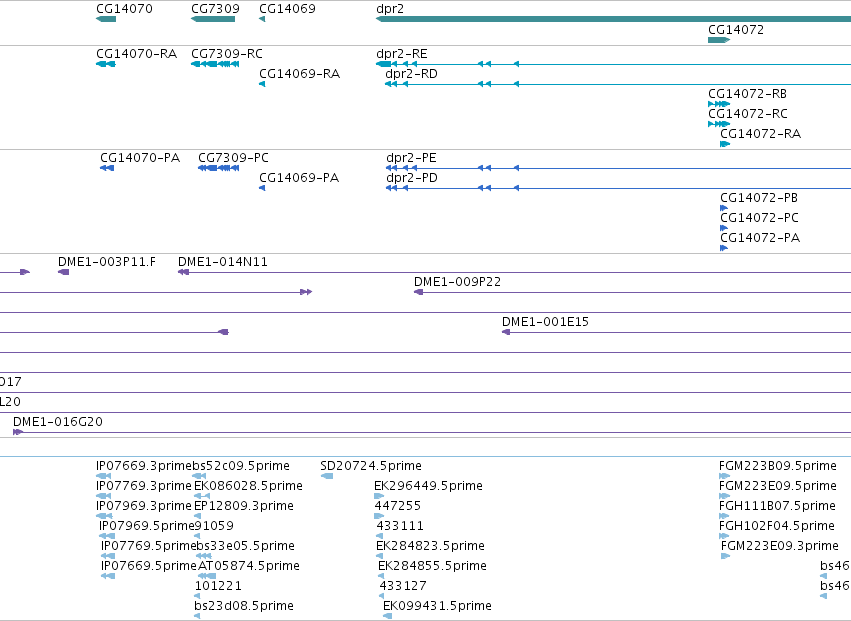Select the FGH102F04.5prime EST
The width and height of the screenshot is (851, 621).
point(725,536)
